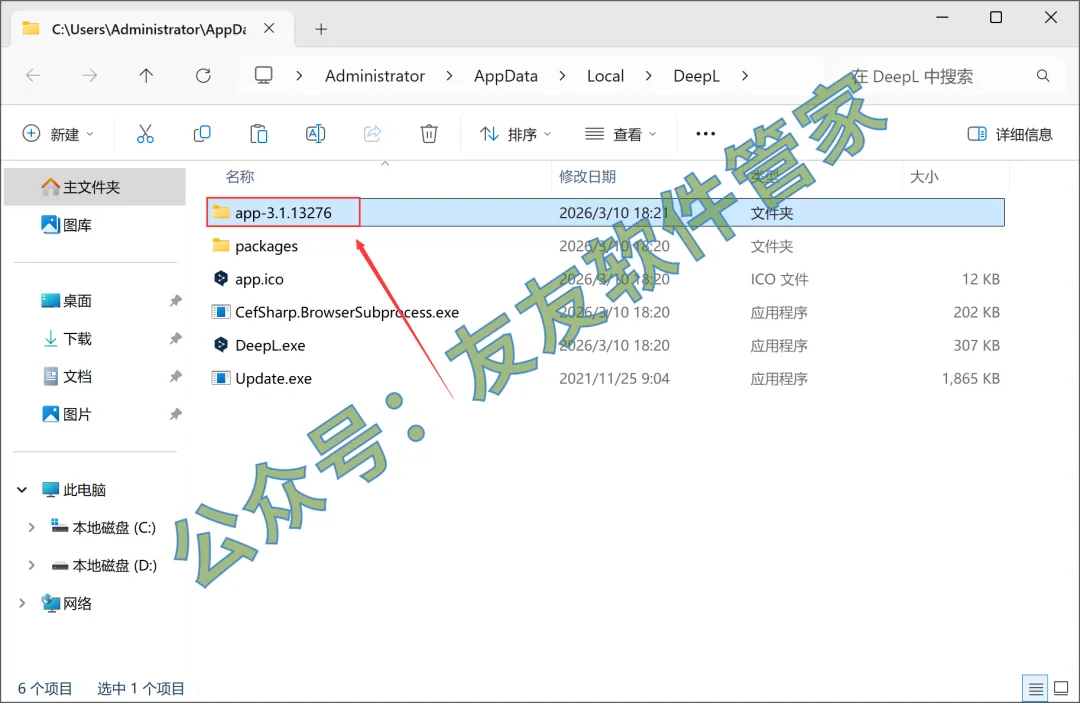Sort by 名称 column header
The image size is (1080, 703).
tap(240, 177)
